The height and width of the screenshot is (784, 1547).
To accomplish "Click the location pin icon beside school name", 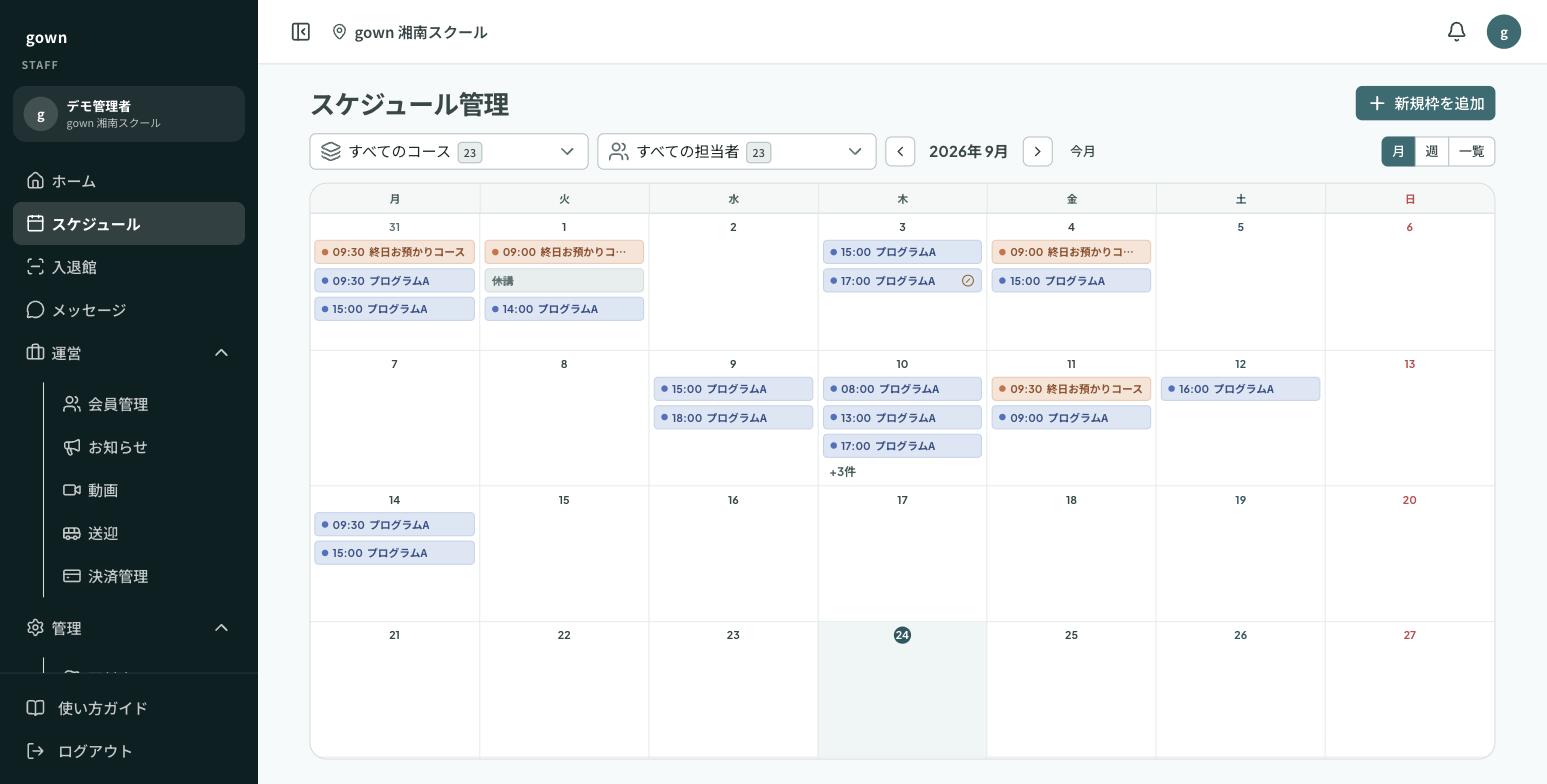I will [339, 32].
